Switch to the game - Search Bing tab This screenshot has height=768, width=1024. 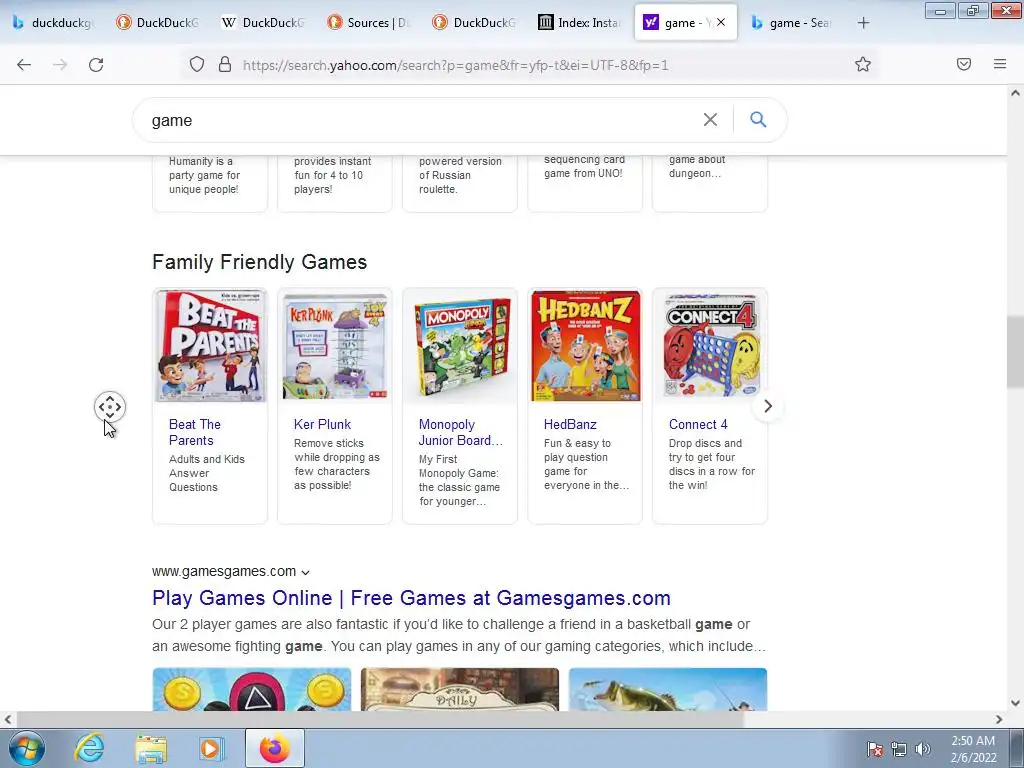(792, 23)
